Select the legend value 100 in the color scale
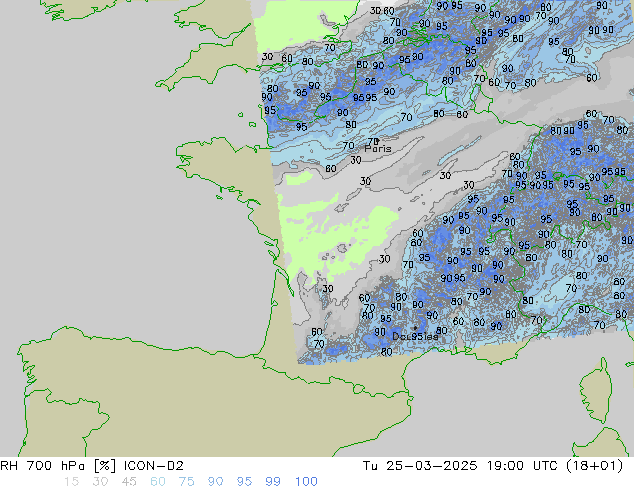 click(x=306, y=482)
